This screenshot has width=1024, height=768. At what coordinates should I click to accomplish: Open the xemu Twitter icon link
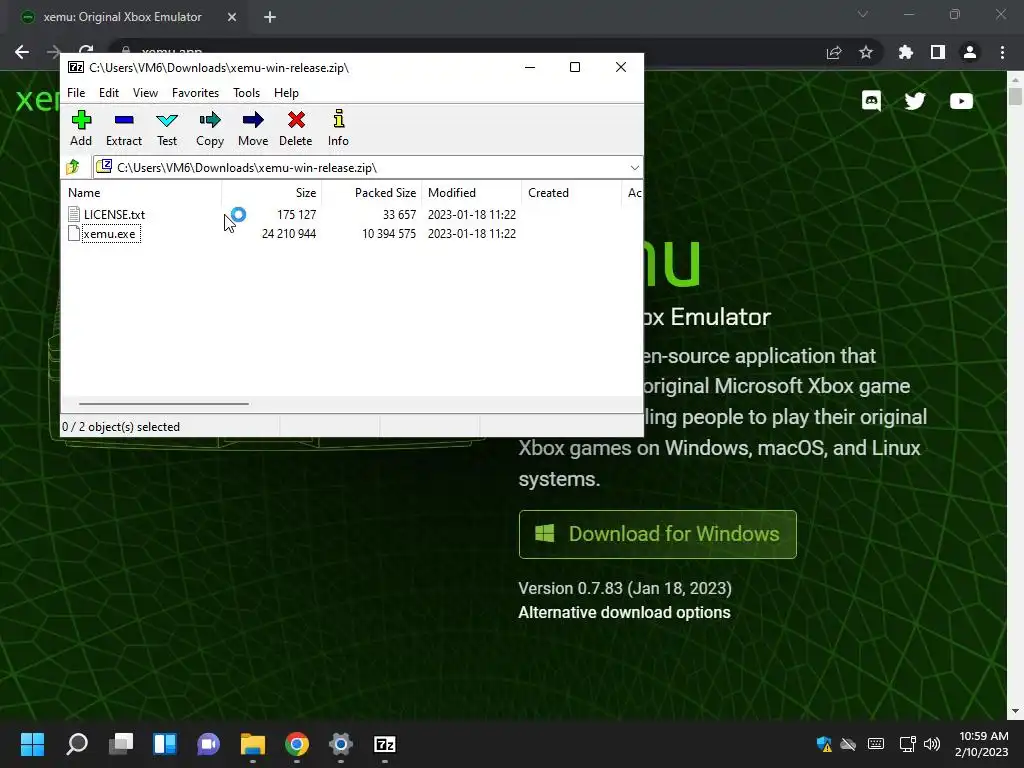[915, 101]
